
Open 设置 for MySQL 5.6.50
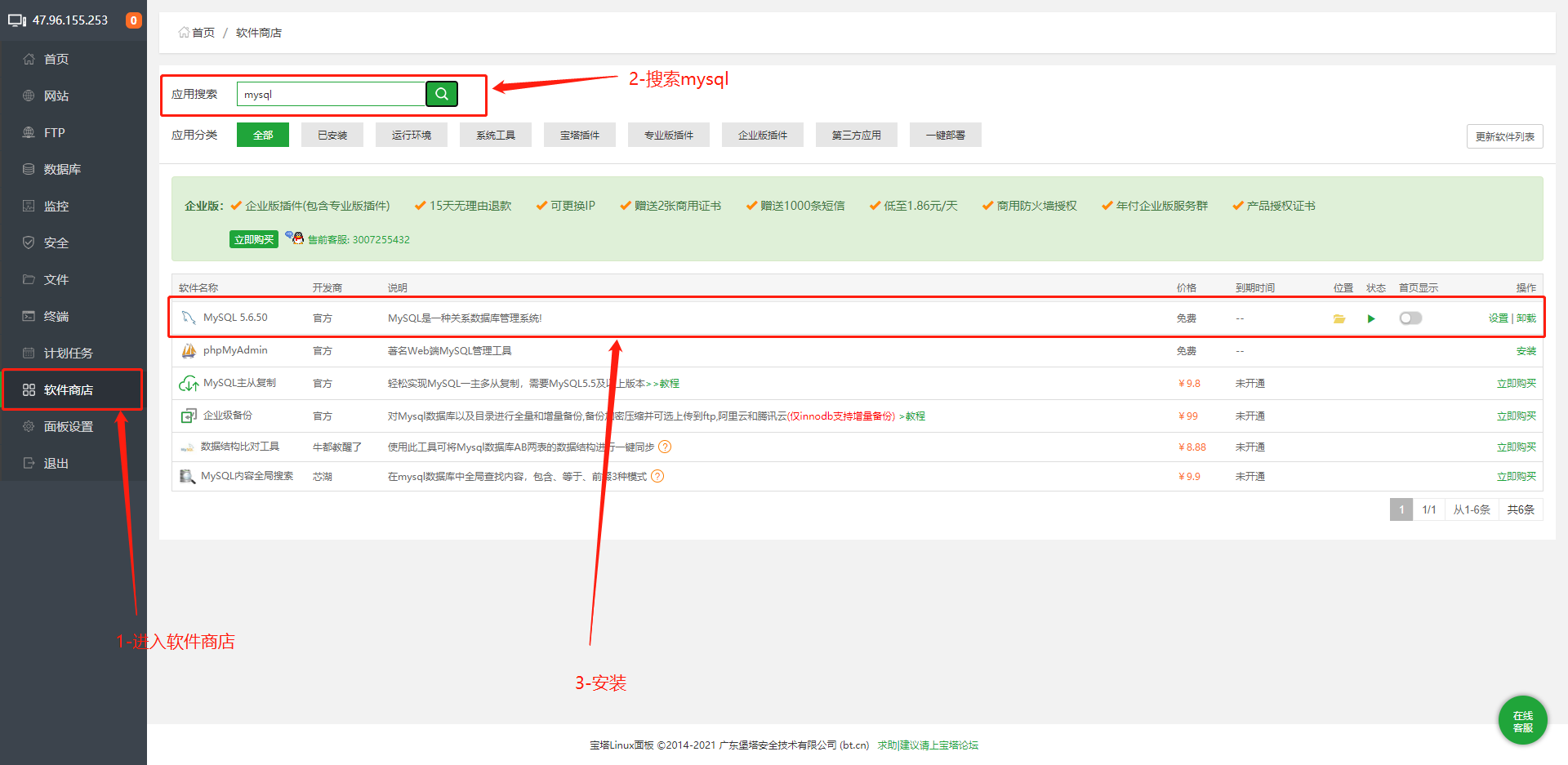[1499, 318]
